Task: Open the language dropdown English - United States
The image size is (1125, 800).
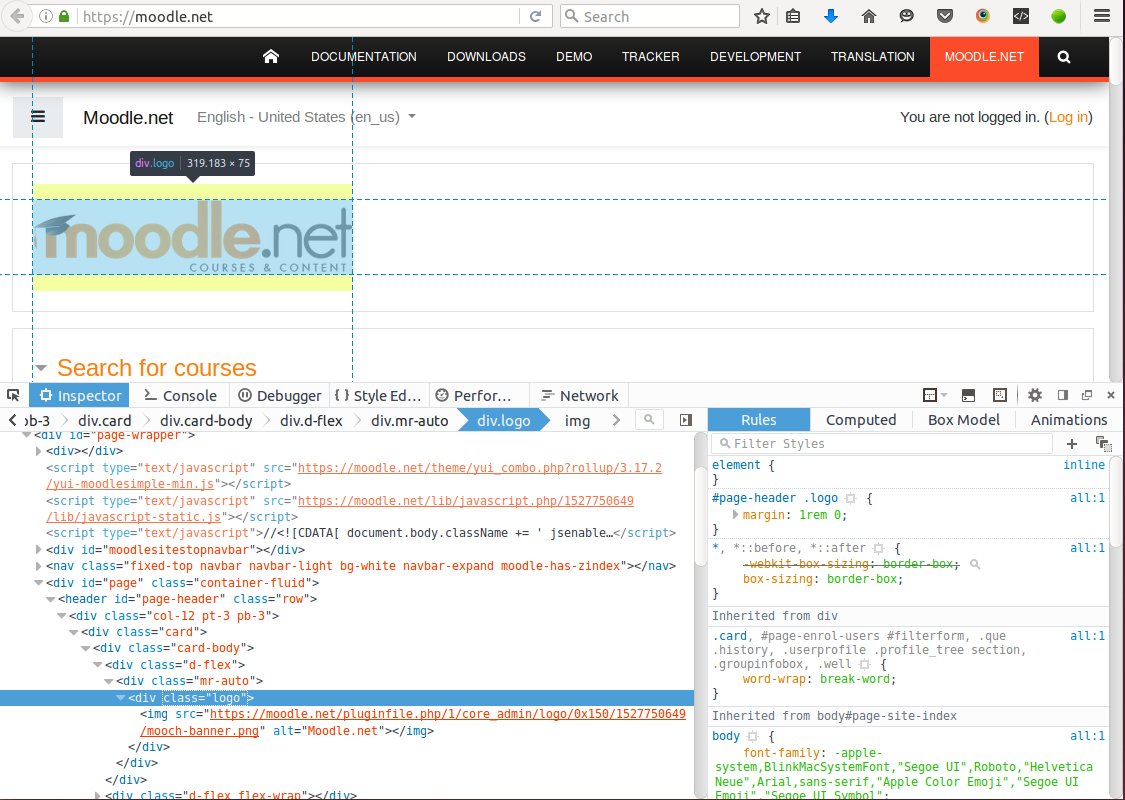Action: pos(306,117)
